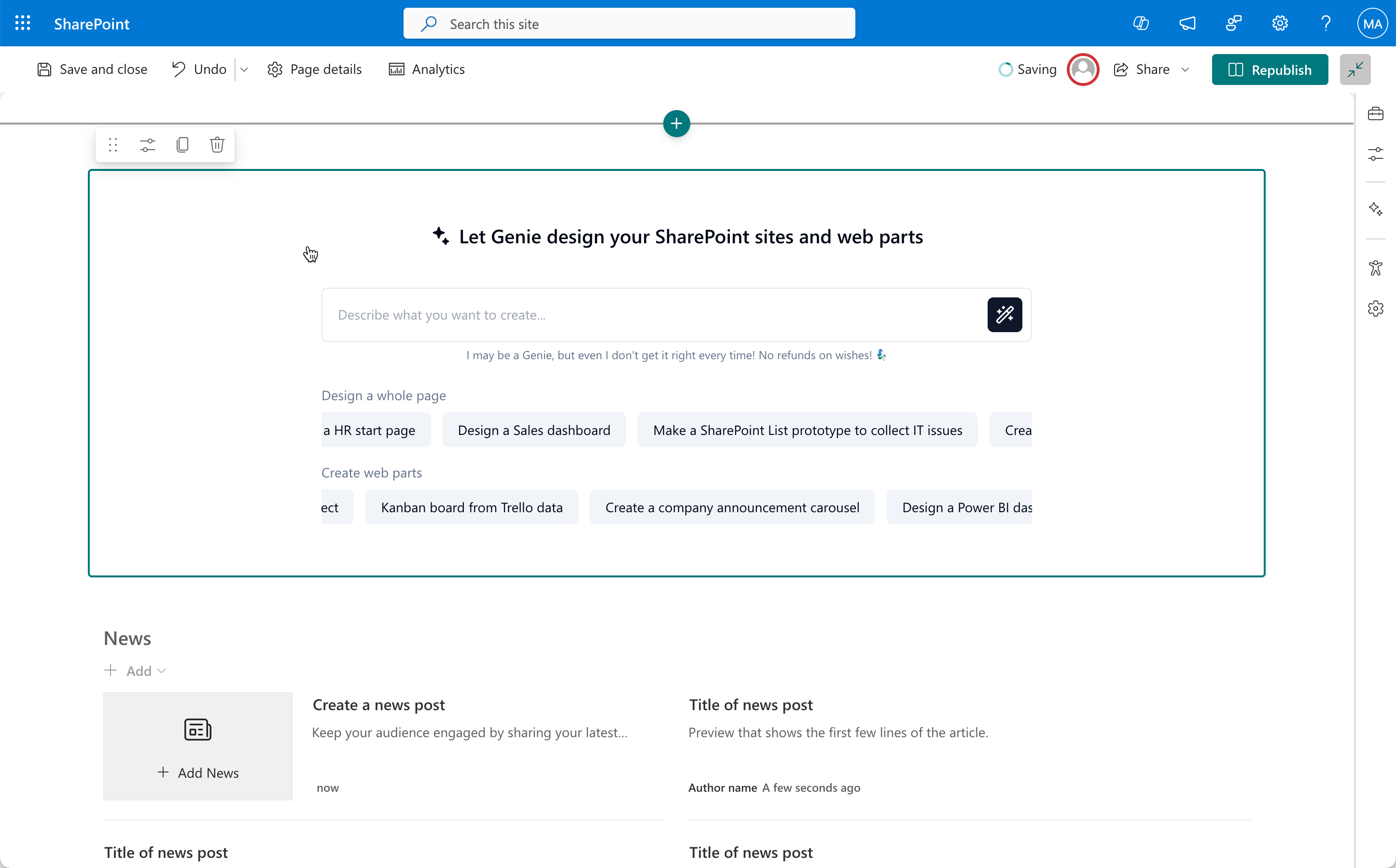Click Search this site field

[x=629, y=24]
